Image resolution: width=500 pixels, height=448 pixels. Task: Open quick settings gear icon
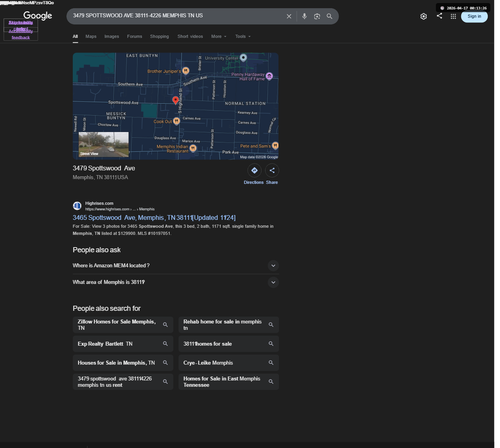(x=423, y=16)
